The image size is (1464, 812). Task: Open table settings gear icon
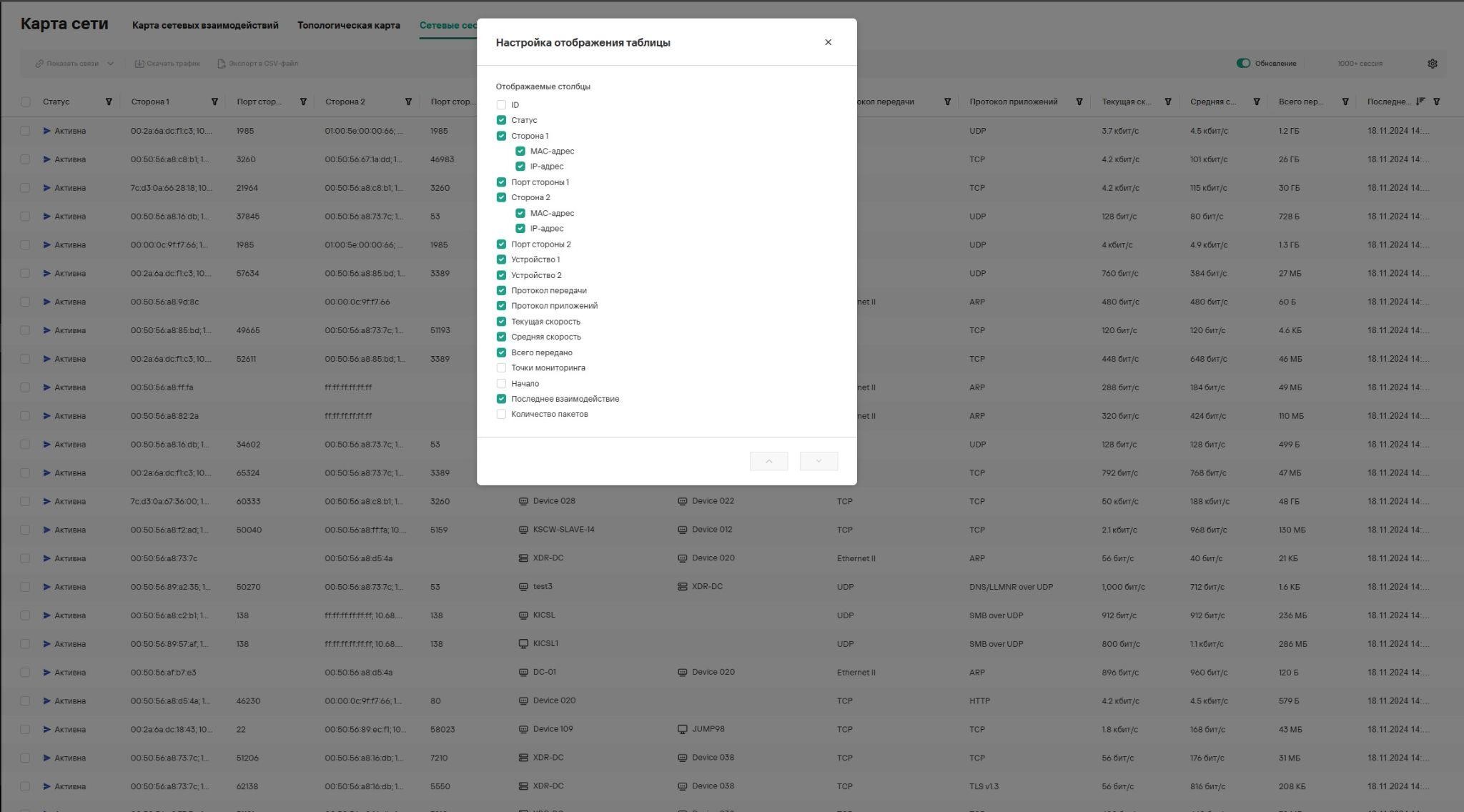coord(1432,64)
